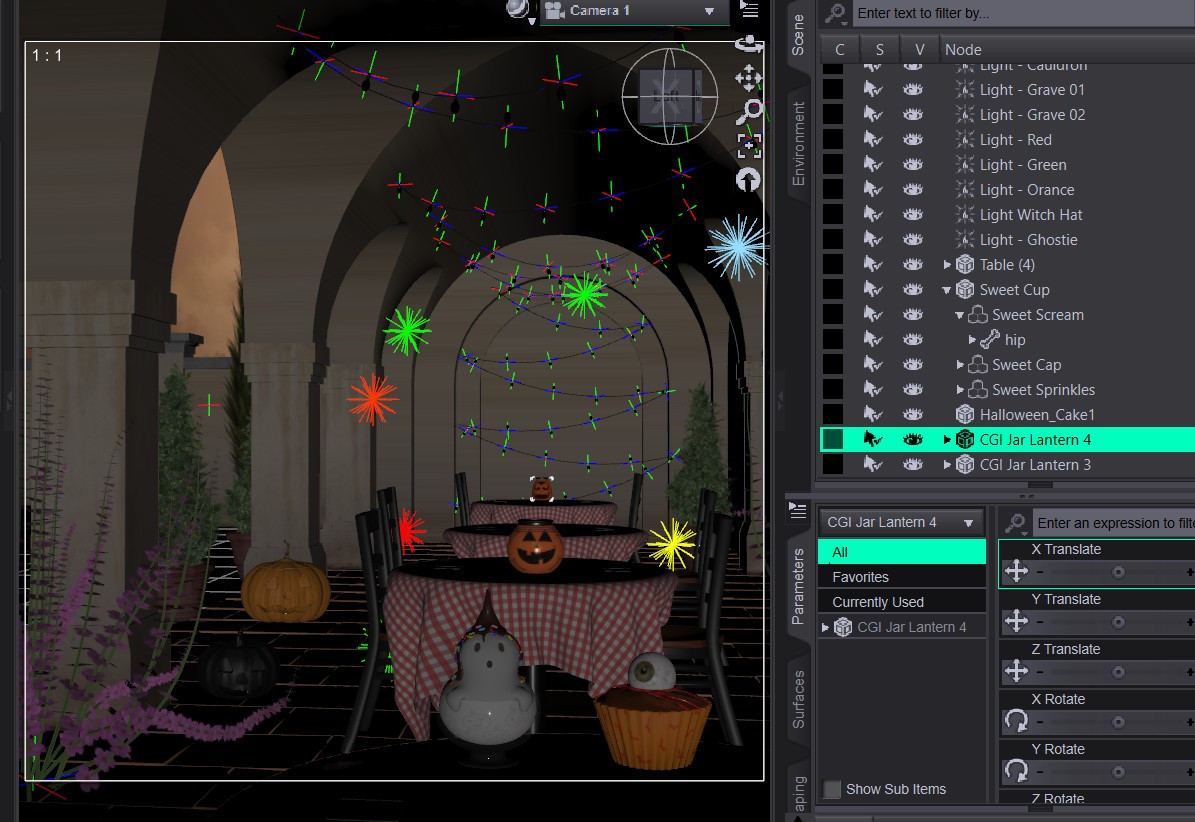Click the X Translate slider handle

click(x=1118, y=572)
